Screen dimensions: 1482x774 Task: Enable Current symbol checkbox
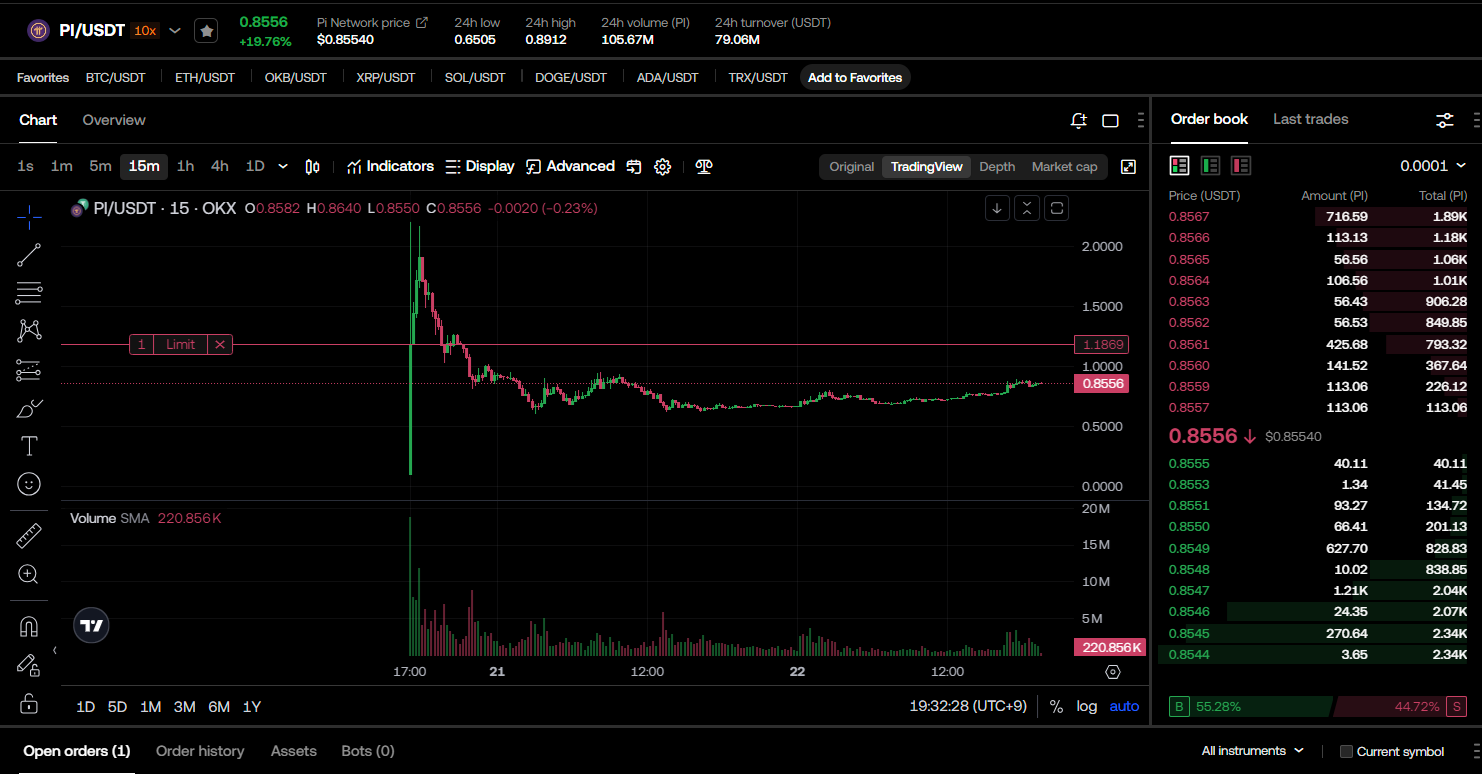1346,752
